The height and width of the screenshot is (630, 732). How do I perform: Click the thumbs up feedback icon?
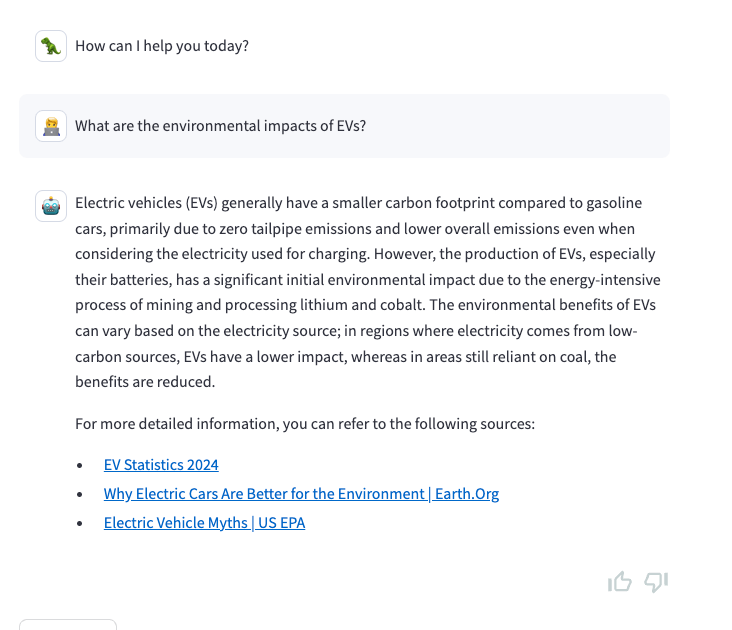(619, 582)
